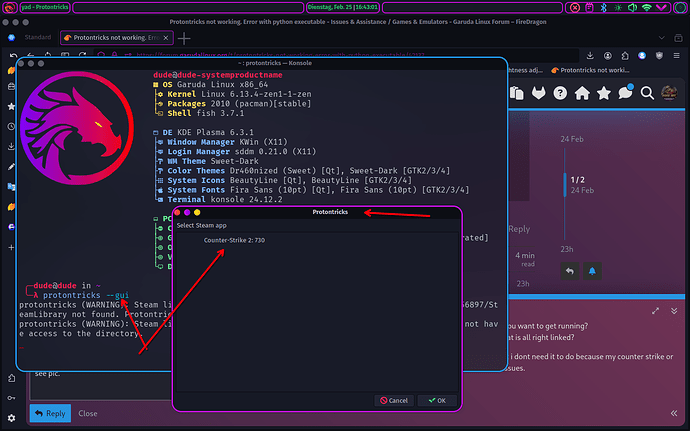
Task: Click the Shell fish 3.7.1 line in Konsole
Action: coord(206,113)
